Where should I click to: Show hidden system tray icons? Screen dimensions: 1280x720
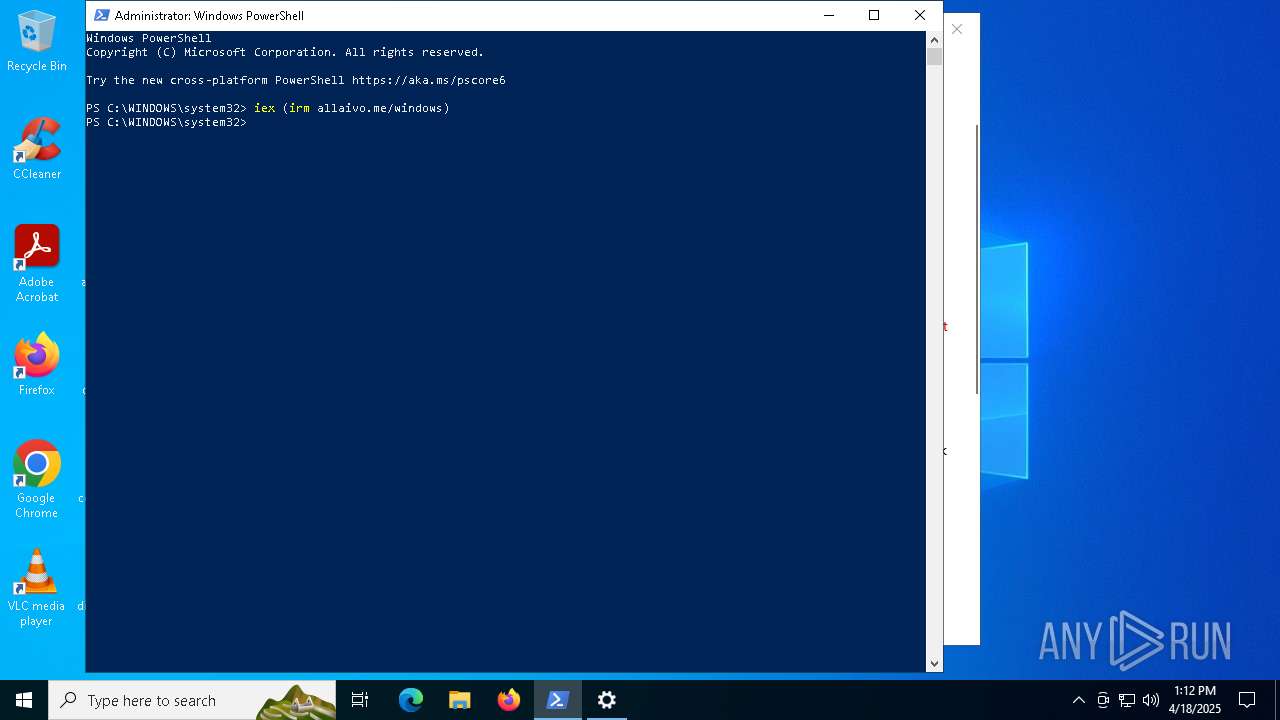click(1078, 700)
